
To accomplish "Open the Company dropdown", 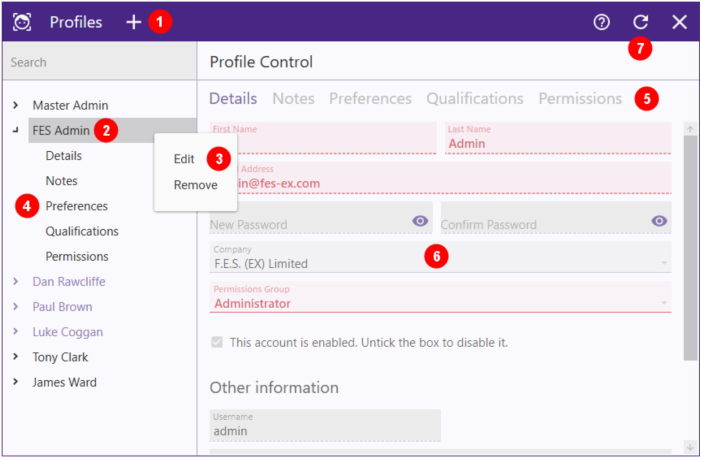I will [663, 263].
